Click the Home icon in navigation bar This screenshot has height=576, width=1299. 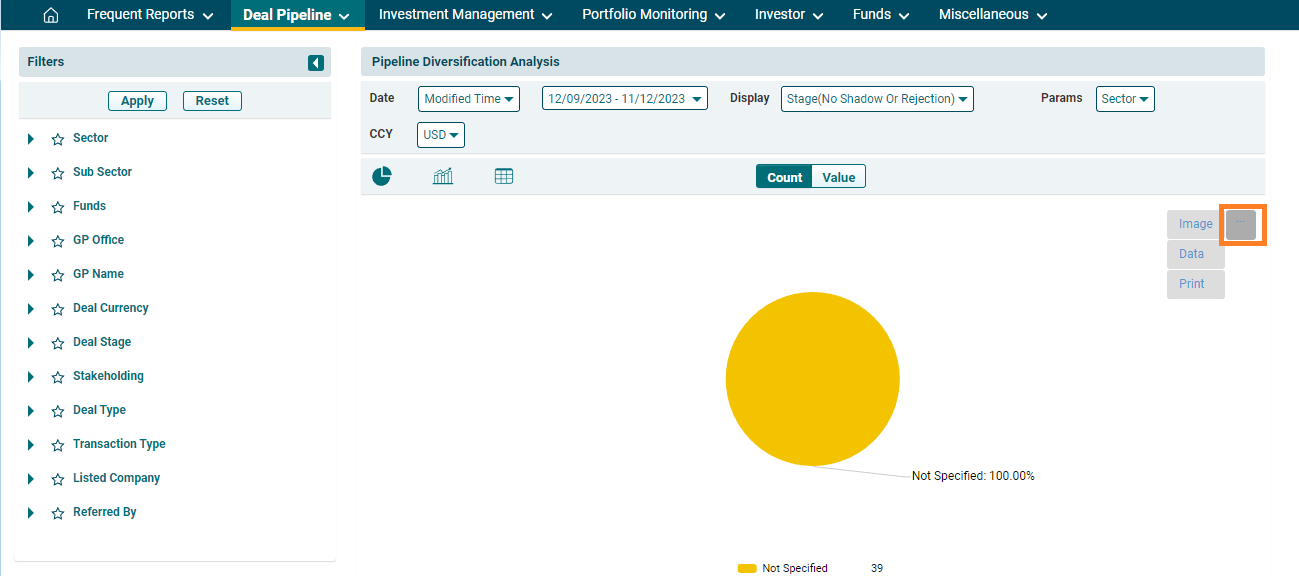(51, 15)
